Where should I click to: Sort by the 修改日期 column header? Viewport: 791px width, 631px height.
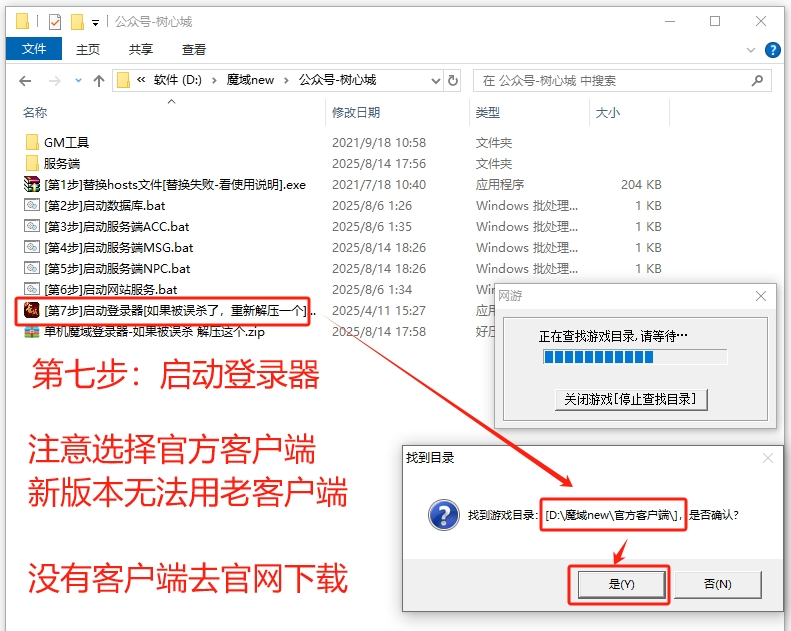(x=356, y=112)
